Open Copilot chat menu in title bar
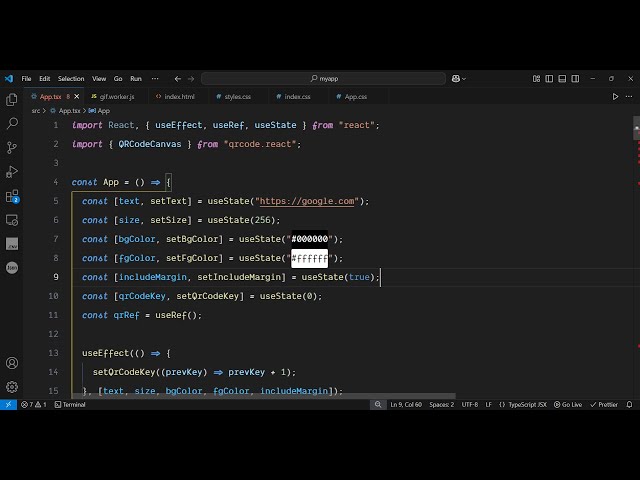Image resolution: width=640 pixels, height=480 pixels. [458, 78]
